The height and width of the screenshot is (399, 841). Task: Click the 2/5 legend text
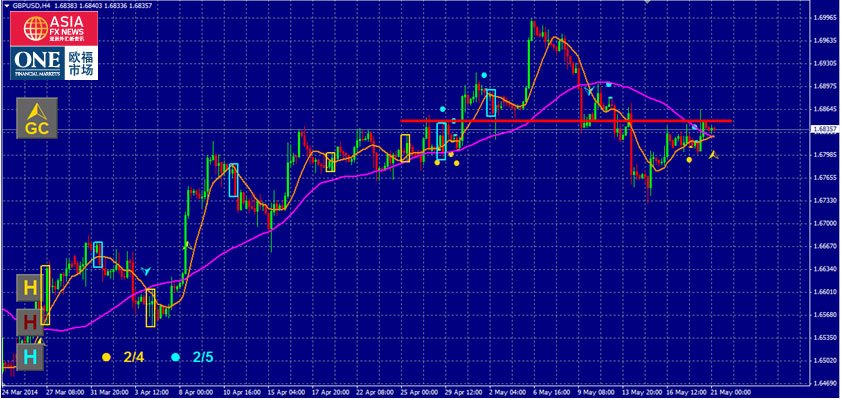pos(203,357)
